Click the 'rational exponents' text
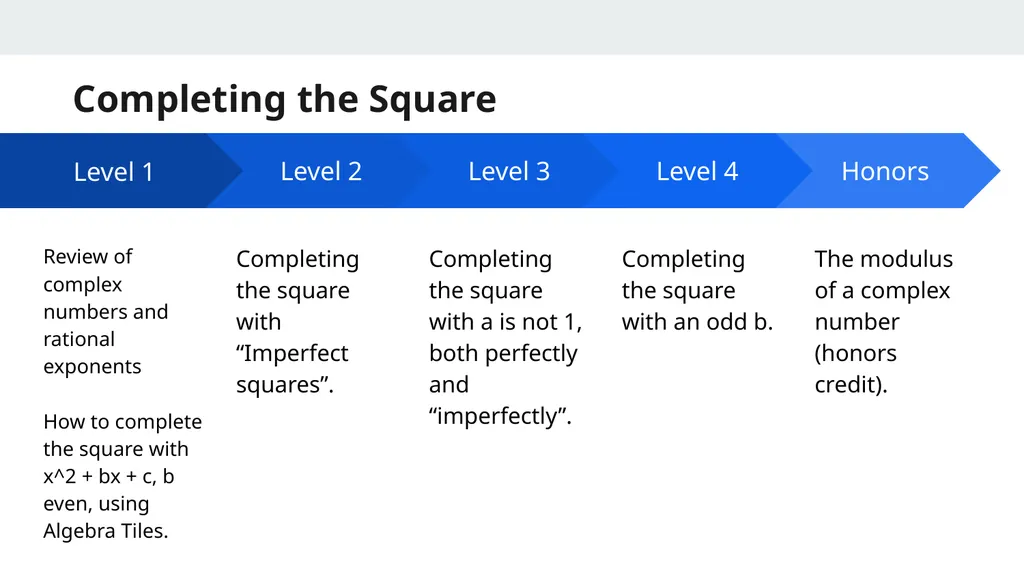 [x=92, y=353]
